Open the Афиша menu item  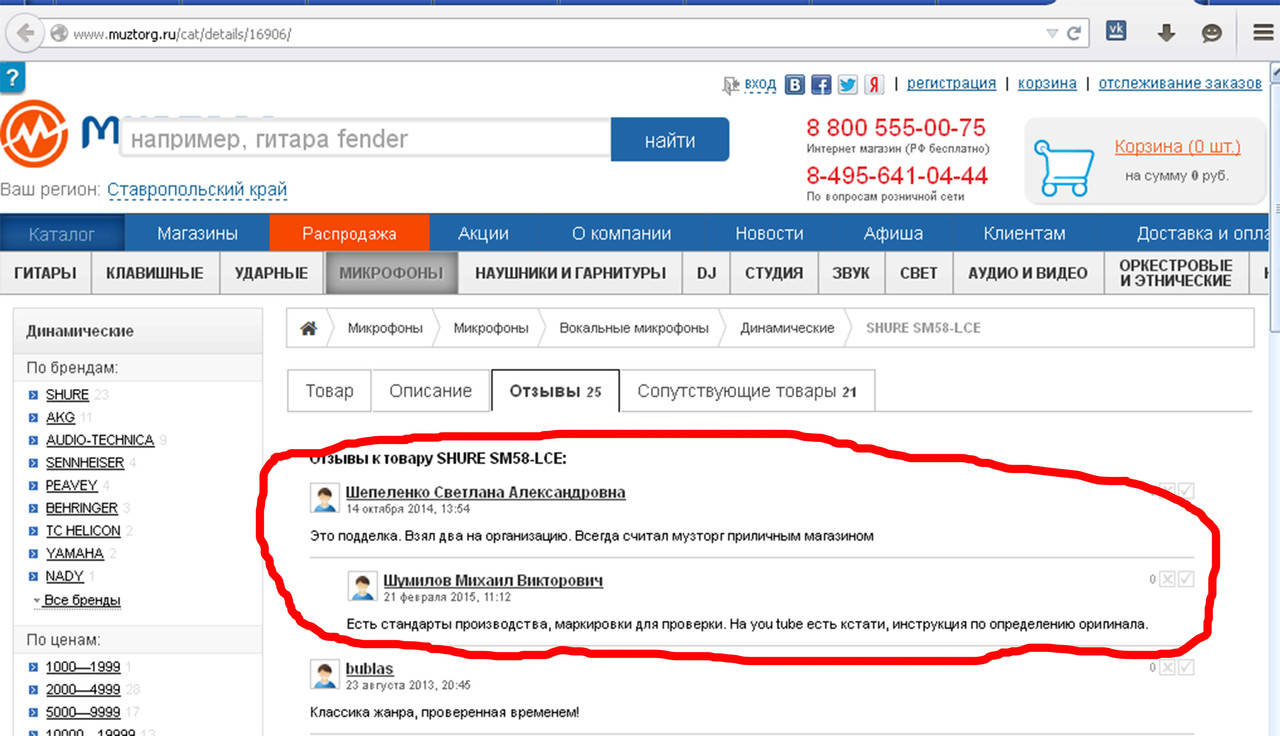tap(893, 234)
